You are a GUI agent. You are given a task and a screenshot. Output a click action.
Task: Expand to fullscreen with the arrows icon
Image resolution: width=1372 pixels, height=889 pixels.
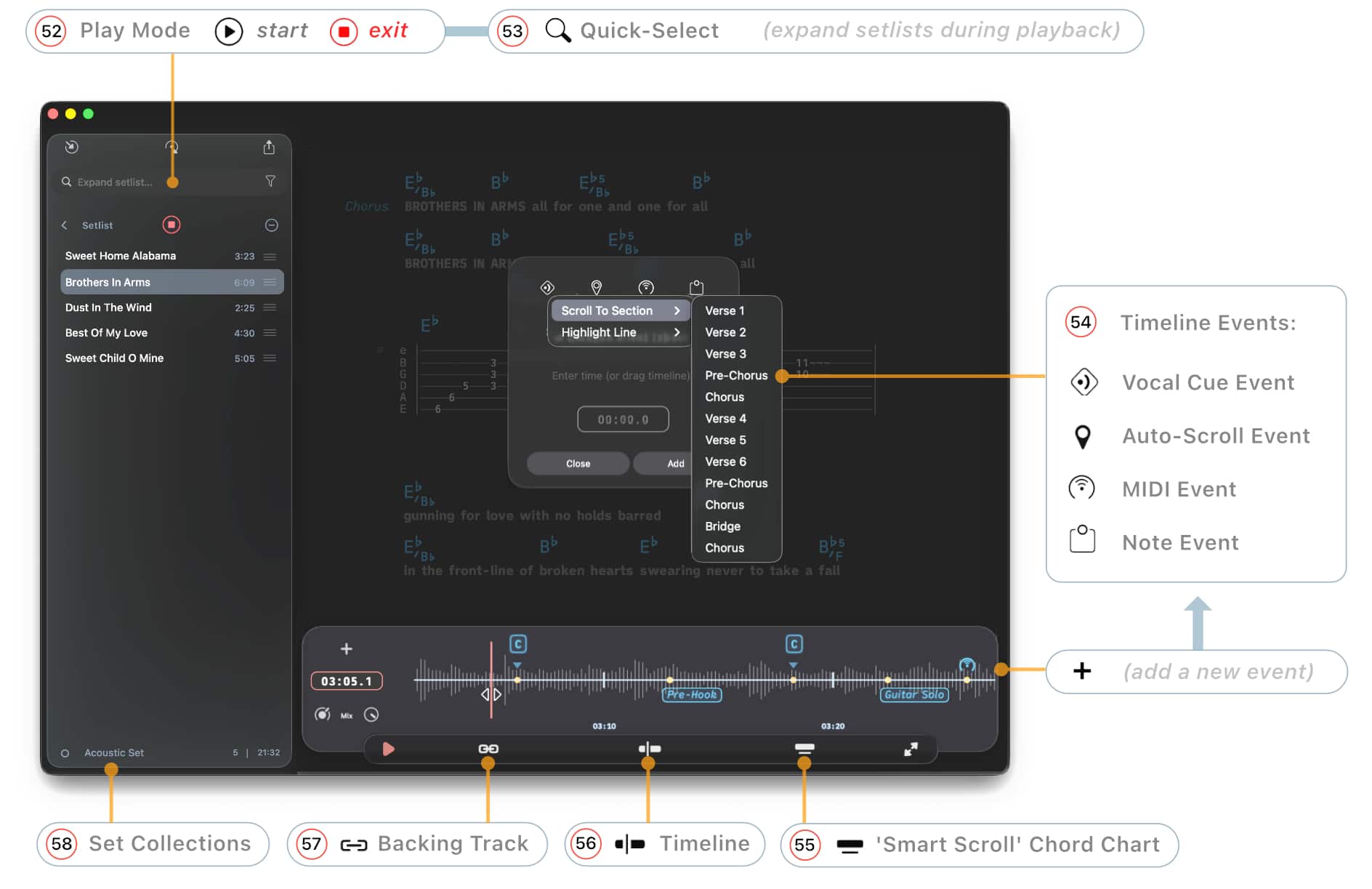pyautogui.click(x=911, y=749)
